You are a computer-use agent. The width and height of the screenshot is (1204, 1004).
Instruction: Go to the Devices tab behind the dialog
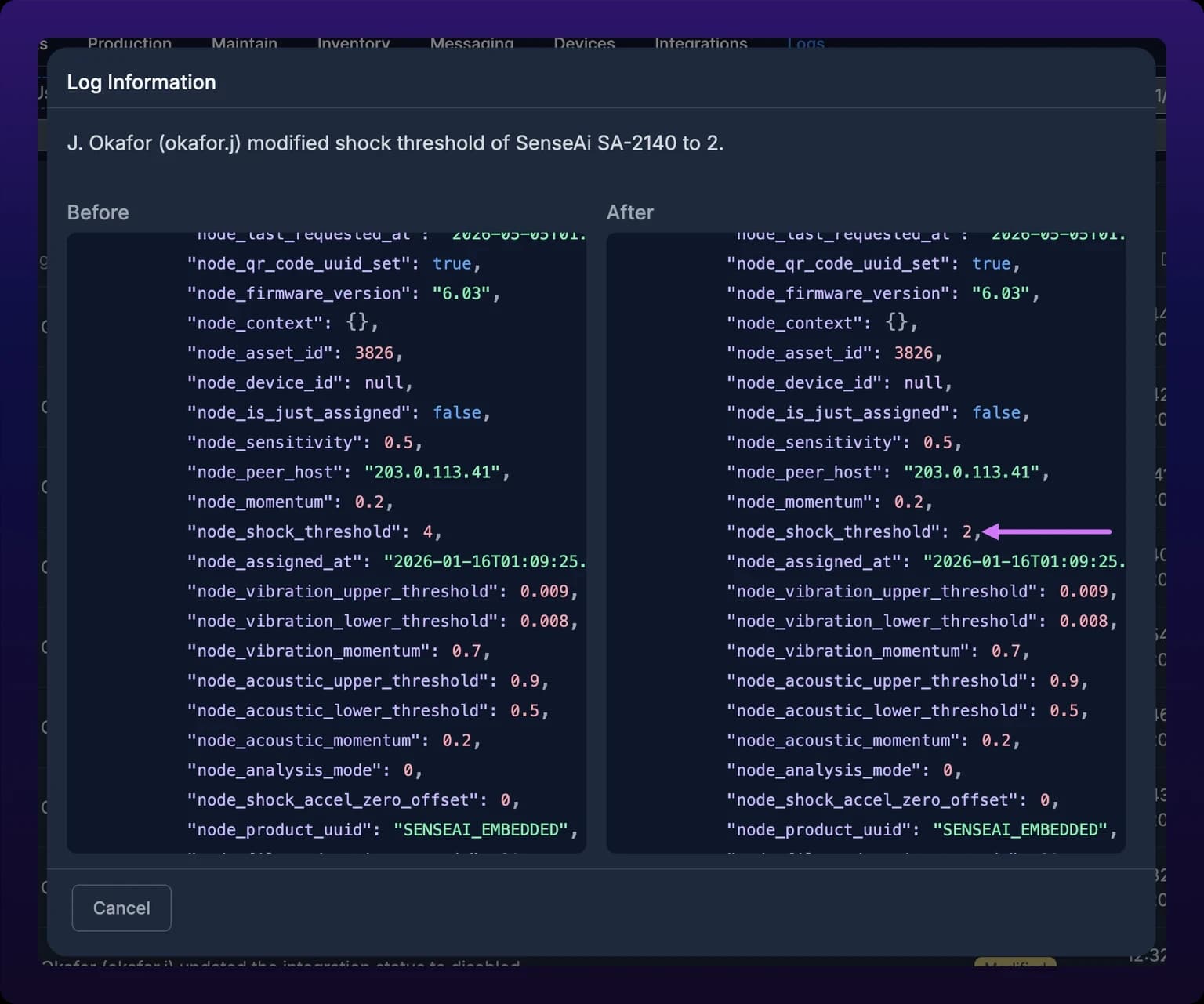[x=584, y=43]
